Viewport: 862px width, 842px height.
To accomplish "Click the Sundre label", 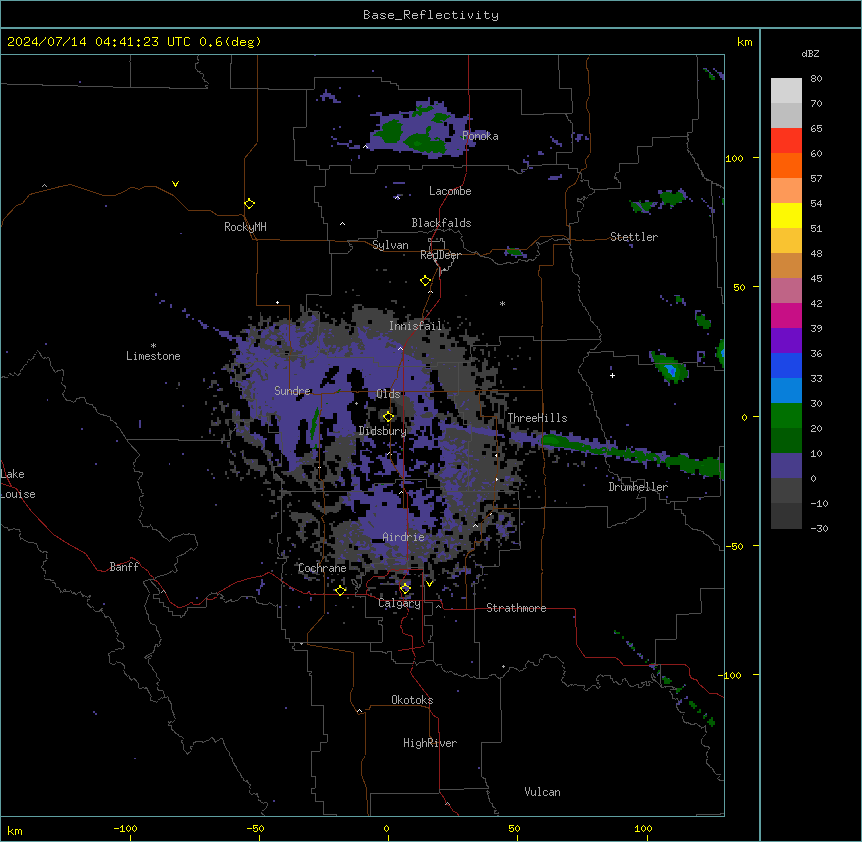I will click(292, 391).
